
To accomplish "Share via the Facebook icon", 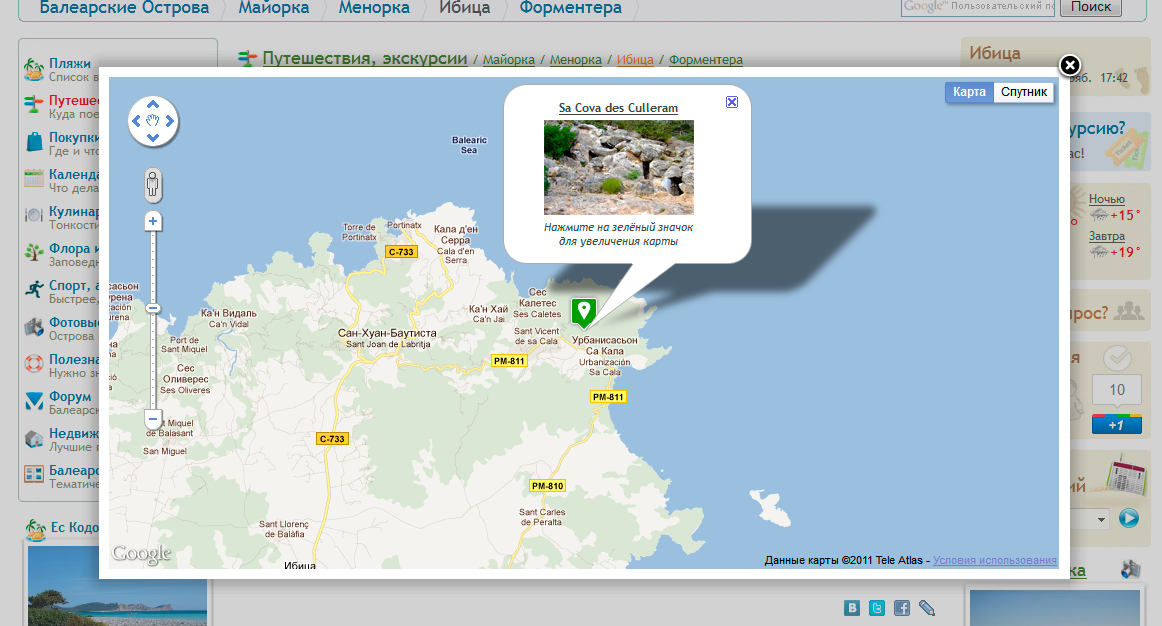I will pyautogui.click(x=901, y=608).
